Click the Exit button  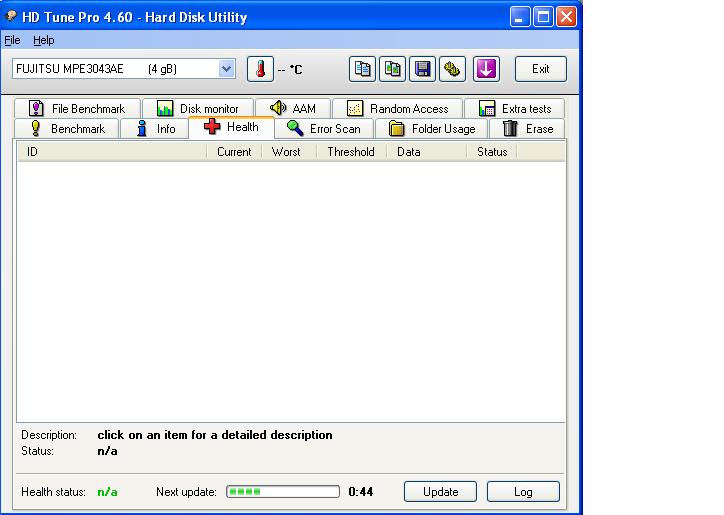point(541,69)
